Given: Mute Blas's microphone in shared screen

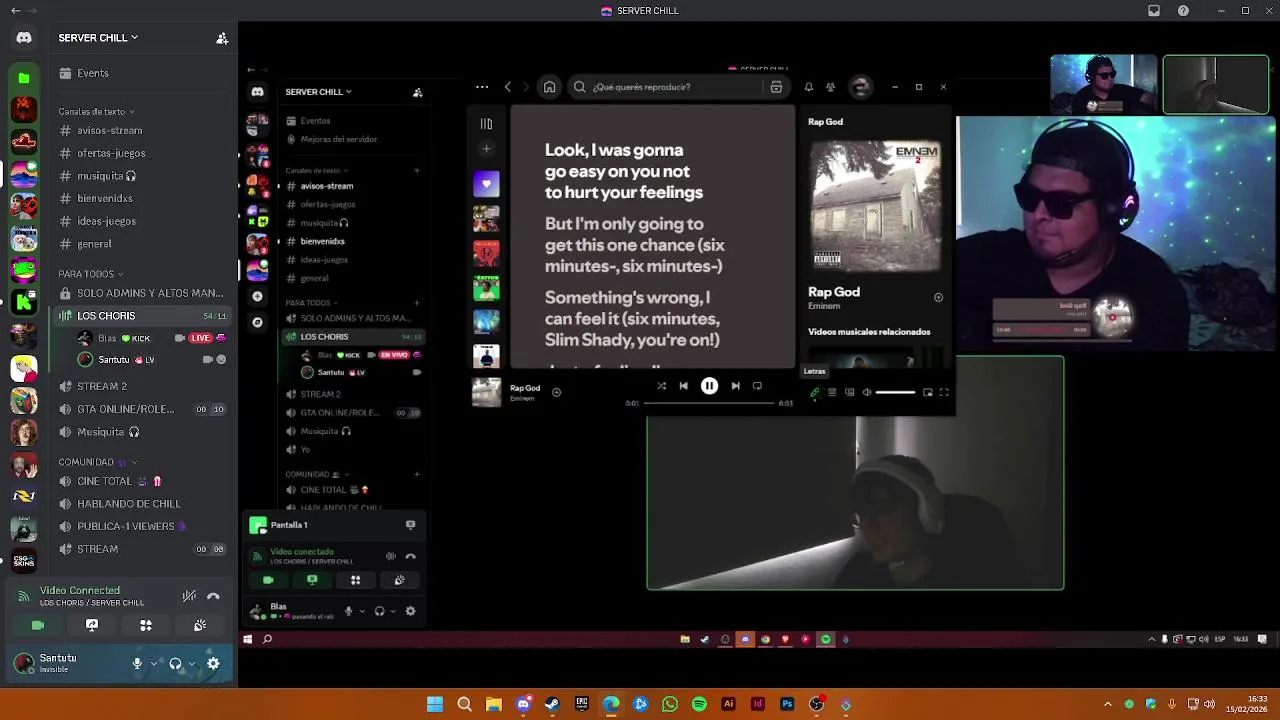Looking at the screenshot, I should [x=348, y=611].
